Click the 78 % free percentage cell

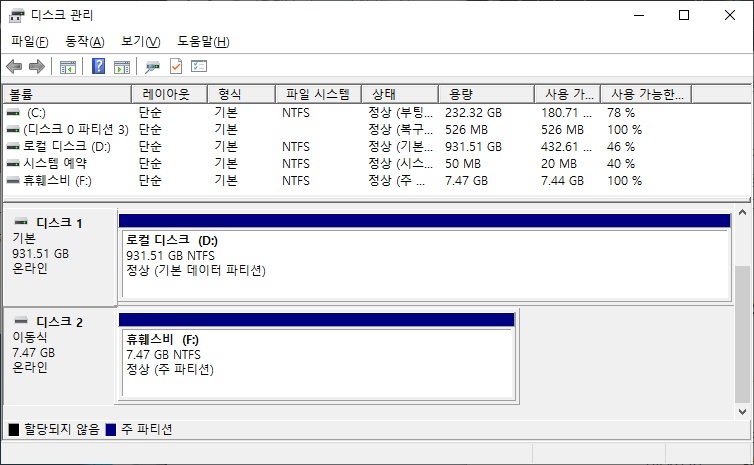click(x=621, y=113)
